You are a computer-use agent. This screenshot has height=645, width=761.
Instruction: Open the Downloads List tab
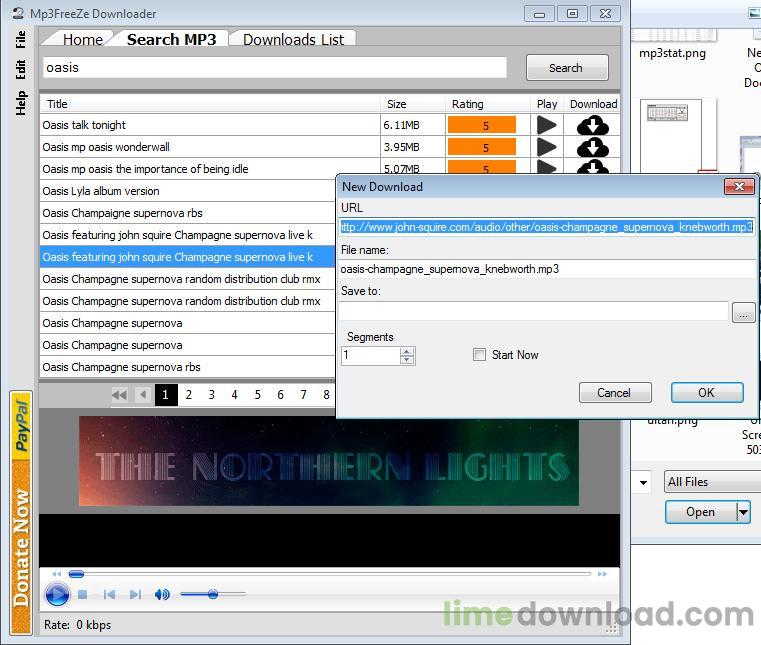[x=293, y=39]
